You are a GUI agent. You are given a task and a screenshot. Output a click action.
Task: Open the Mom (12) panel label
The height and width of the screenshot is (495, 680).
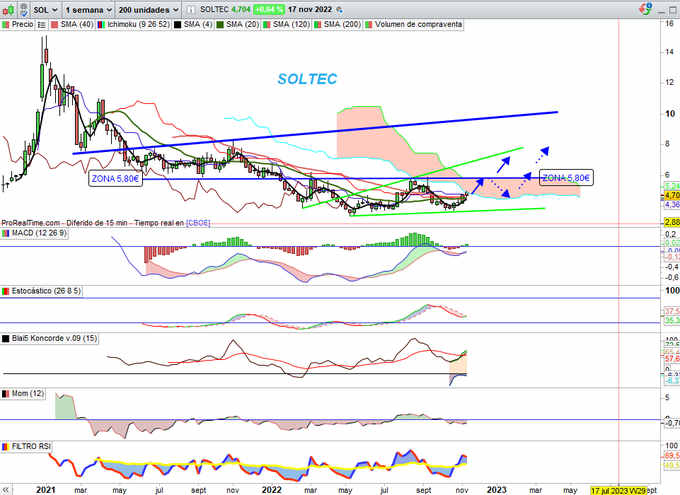[28, 393]
